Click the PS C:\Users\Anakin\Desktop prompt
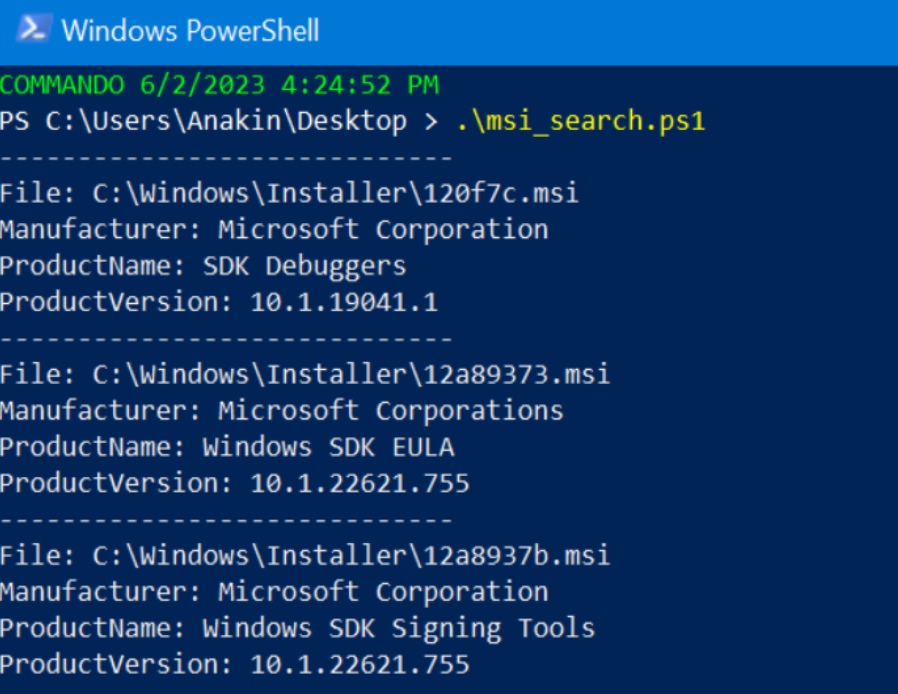The height and width of the screenshot is (694, 898). tap(203, 121)
